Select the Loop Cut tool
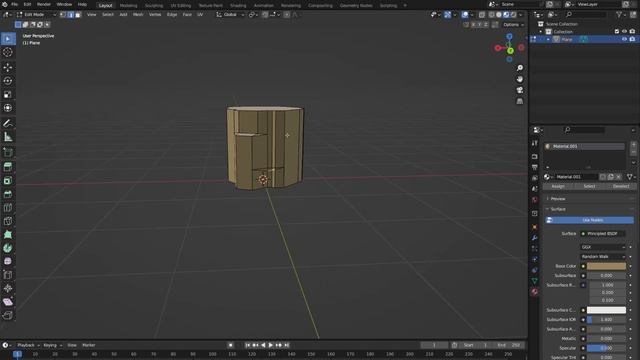The height and width of the screenshot is (360, 640). pos(8,208)
